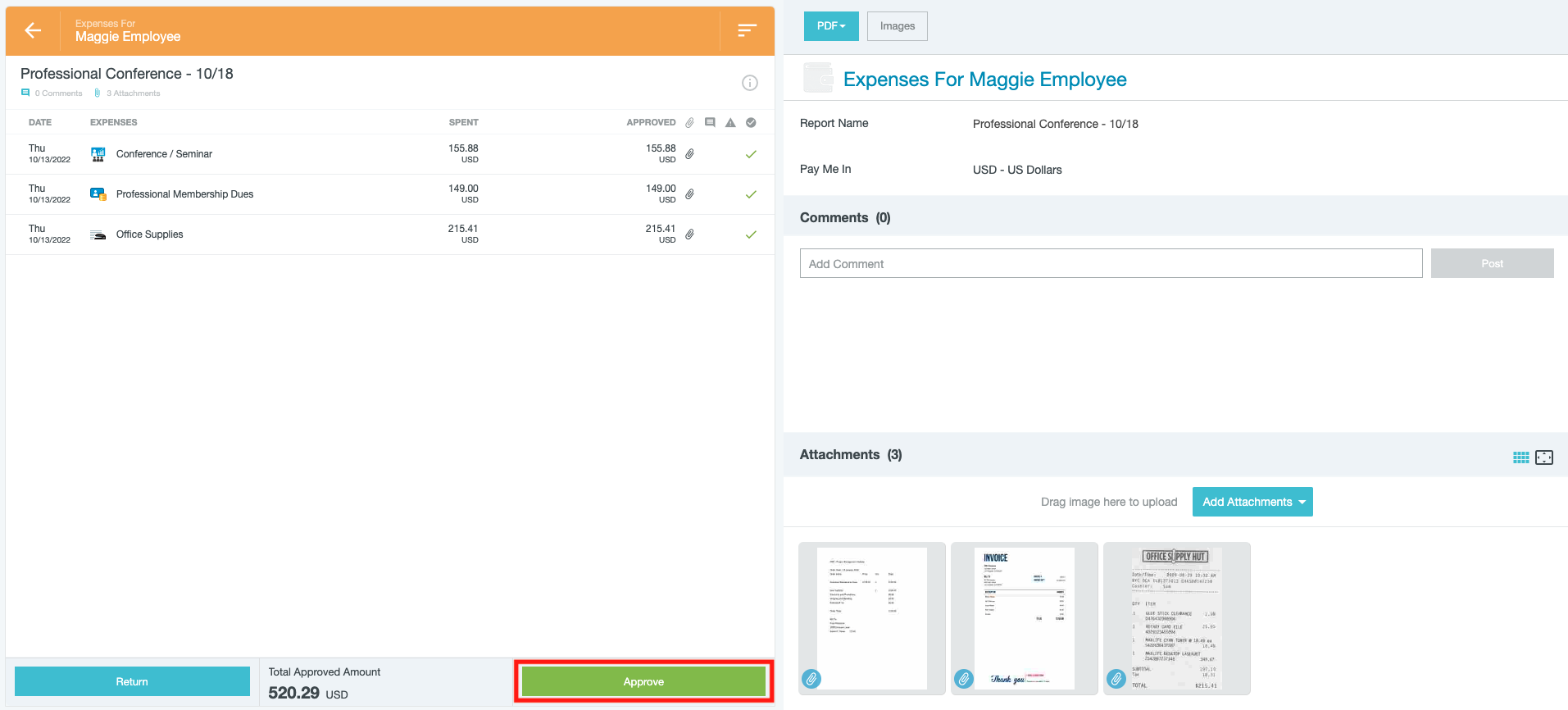
Task: Open attachment paperclip for Office Supplies row
Action: [x=689, y=234]
